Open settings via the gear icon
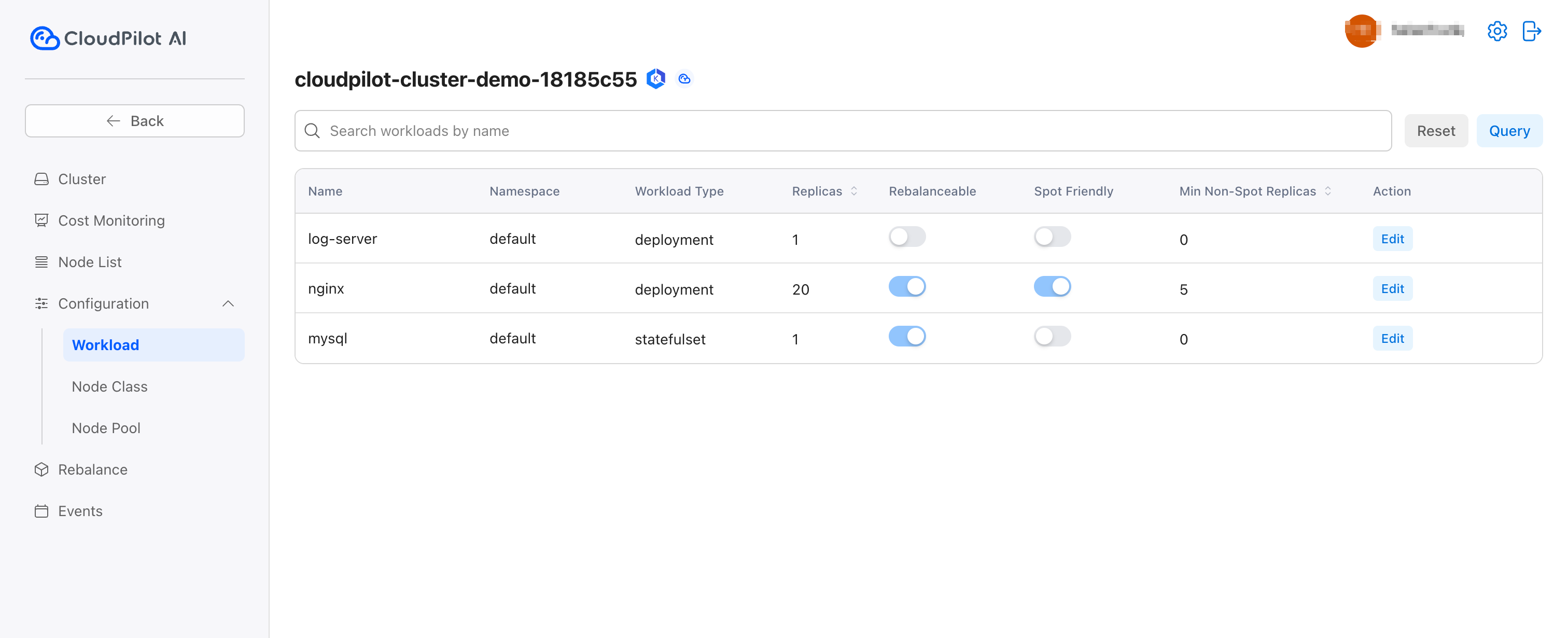Screen dimensions: 1568x638 click(1497, 31)
